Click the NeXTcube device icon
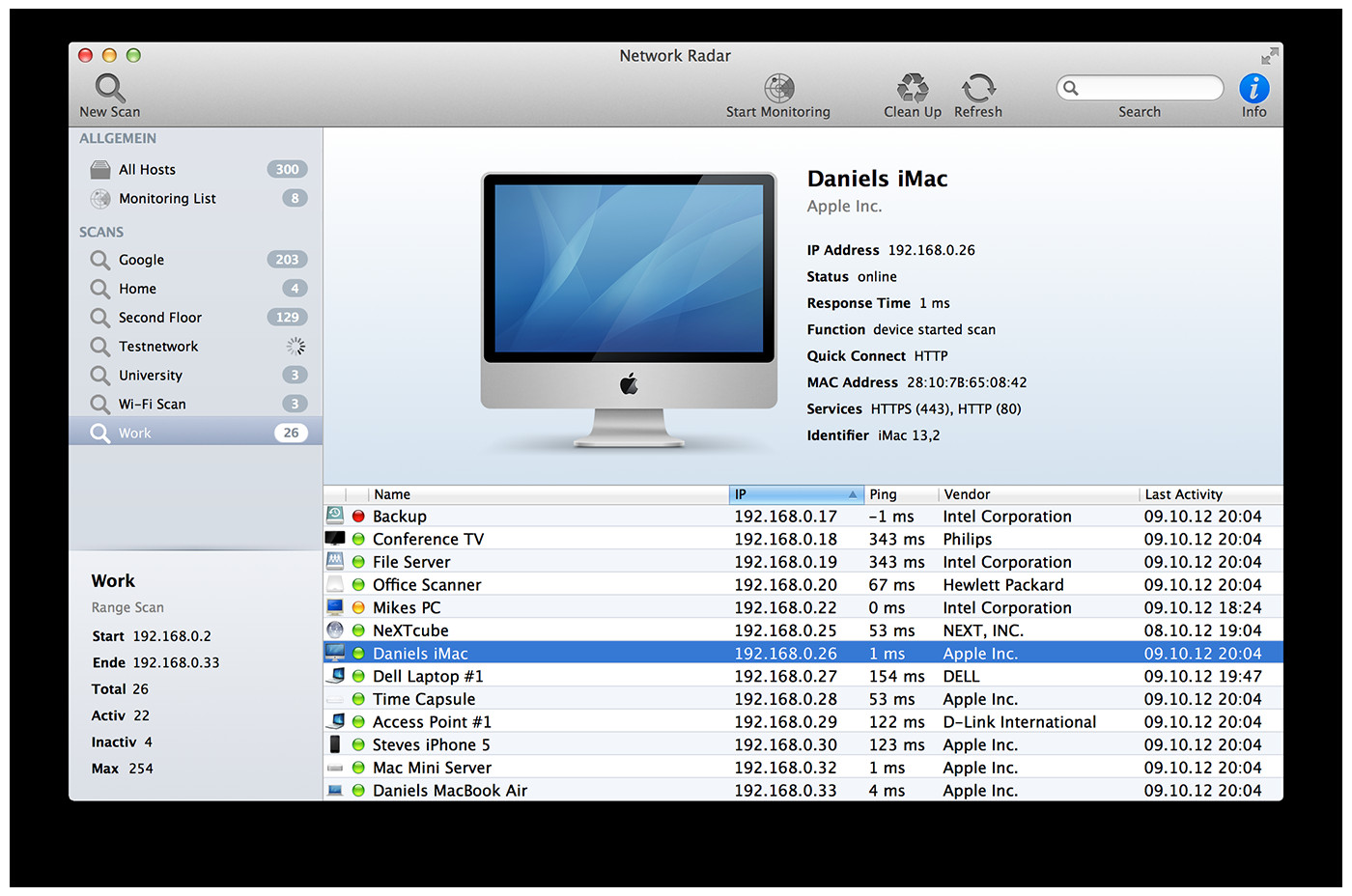Screen dimensions: 1352x896 coord(335,630)
